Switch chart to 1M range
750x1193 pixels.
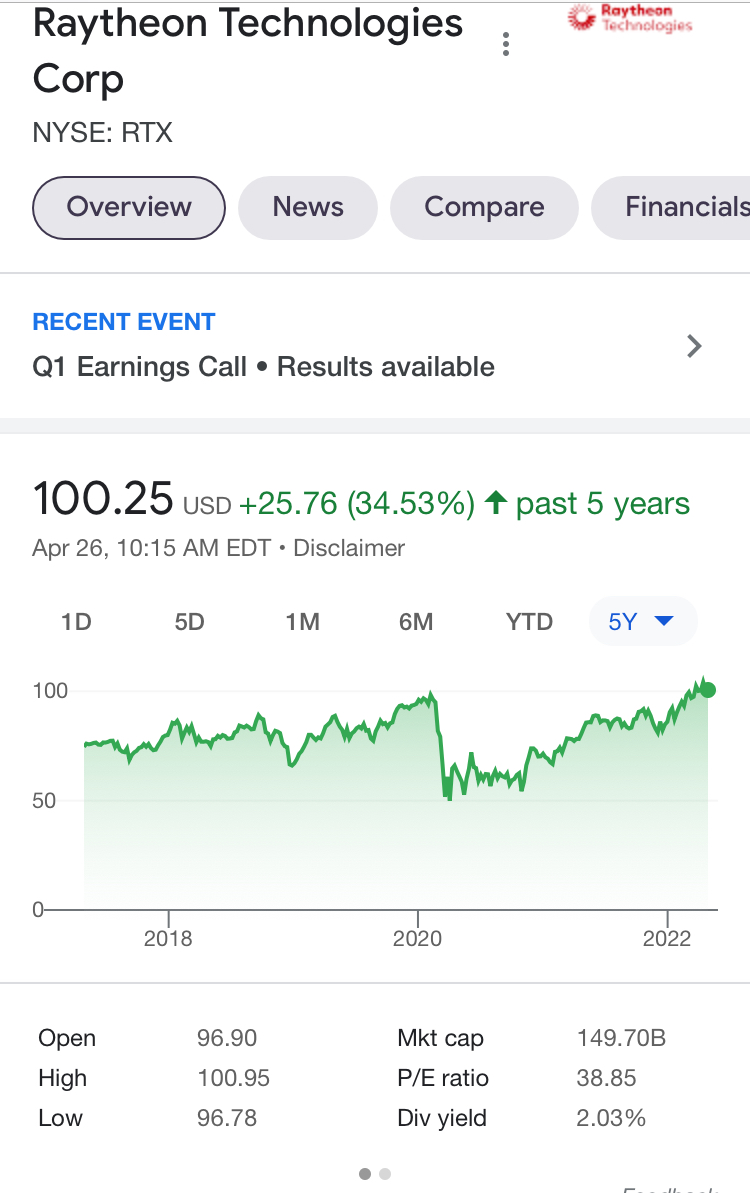pyautogui.click(x=302, y=622)
